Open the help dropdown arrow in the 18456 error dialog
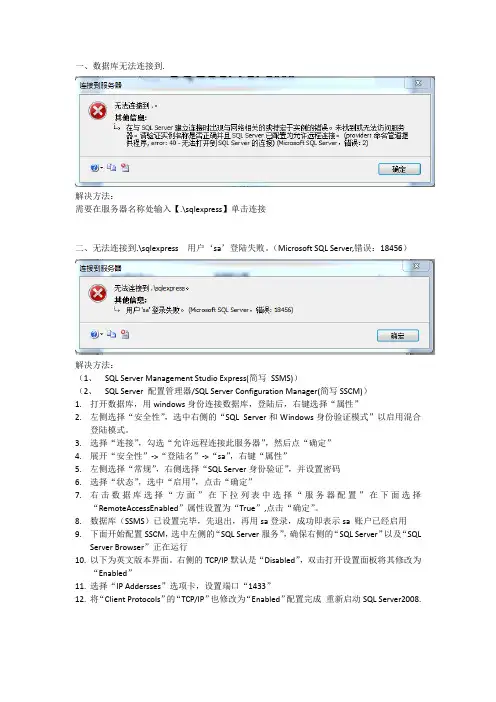Viewport: 496px width, 702px height. pyautogui.click(x=101, y=334)
